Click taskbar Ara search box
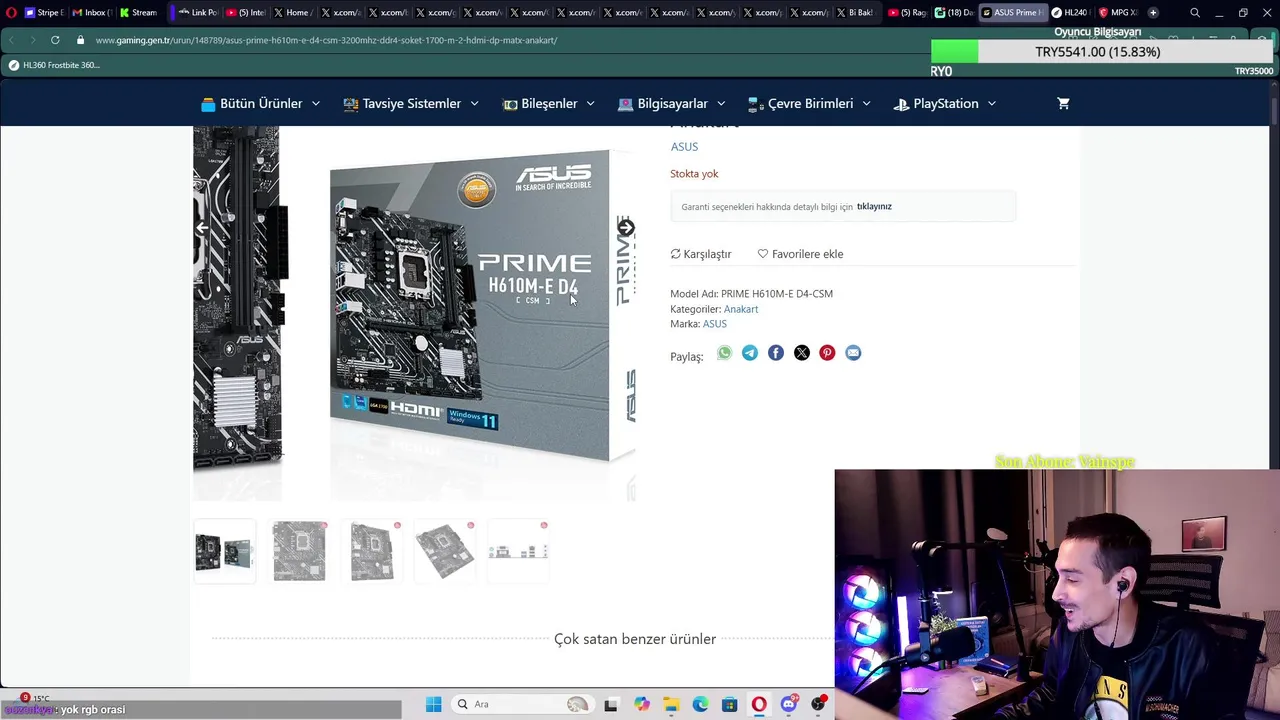Image resolution: width=1280 pixels, height=720 pixels. click(521, 704)
